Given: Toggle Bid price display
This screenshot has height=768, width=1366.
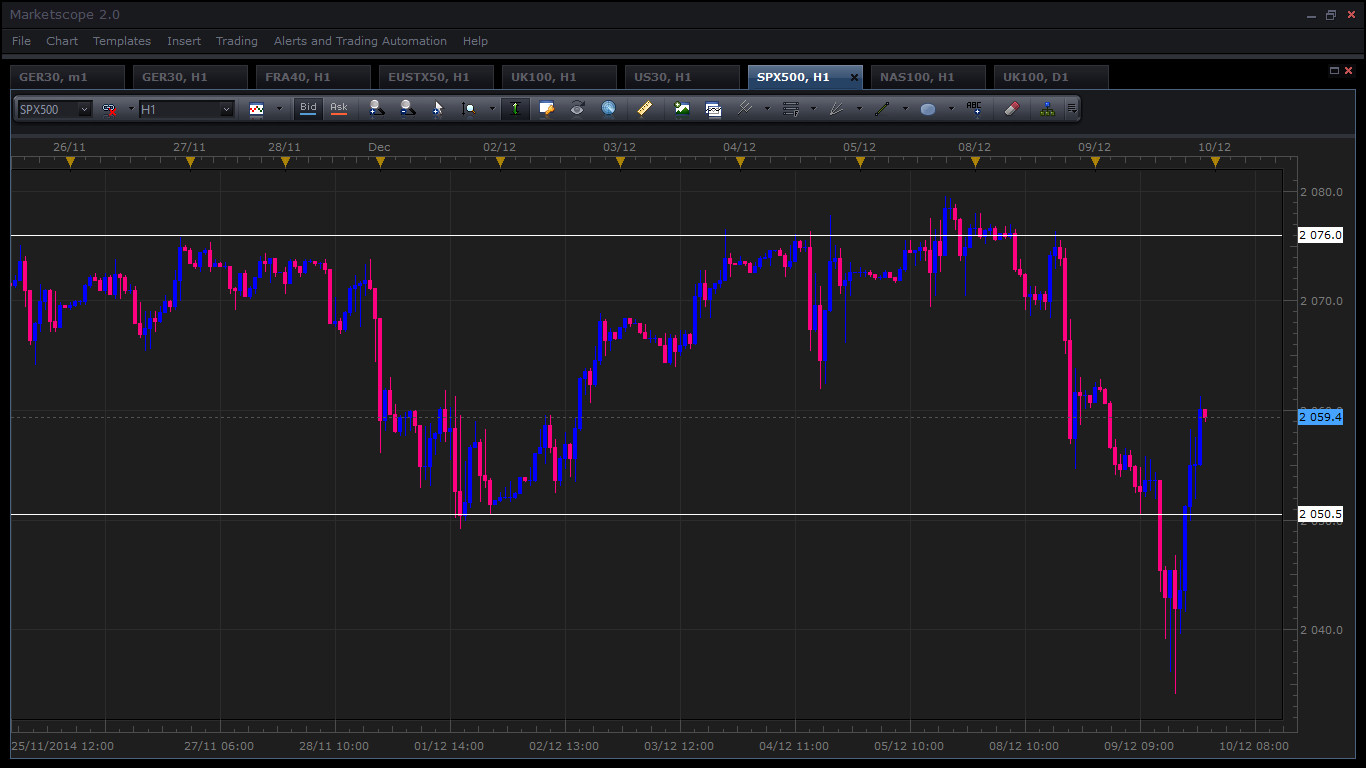Looking at the screenshot, I should pos(308,108).
